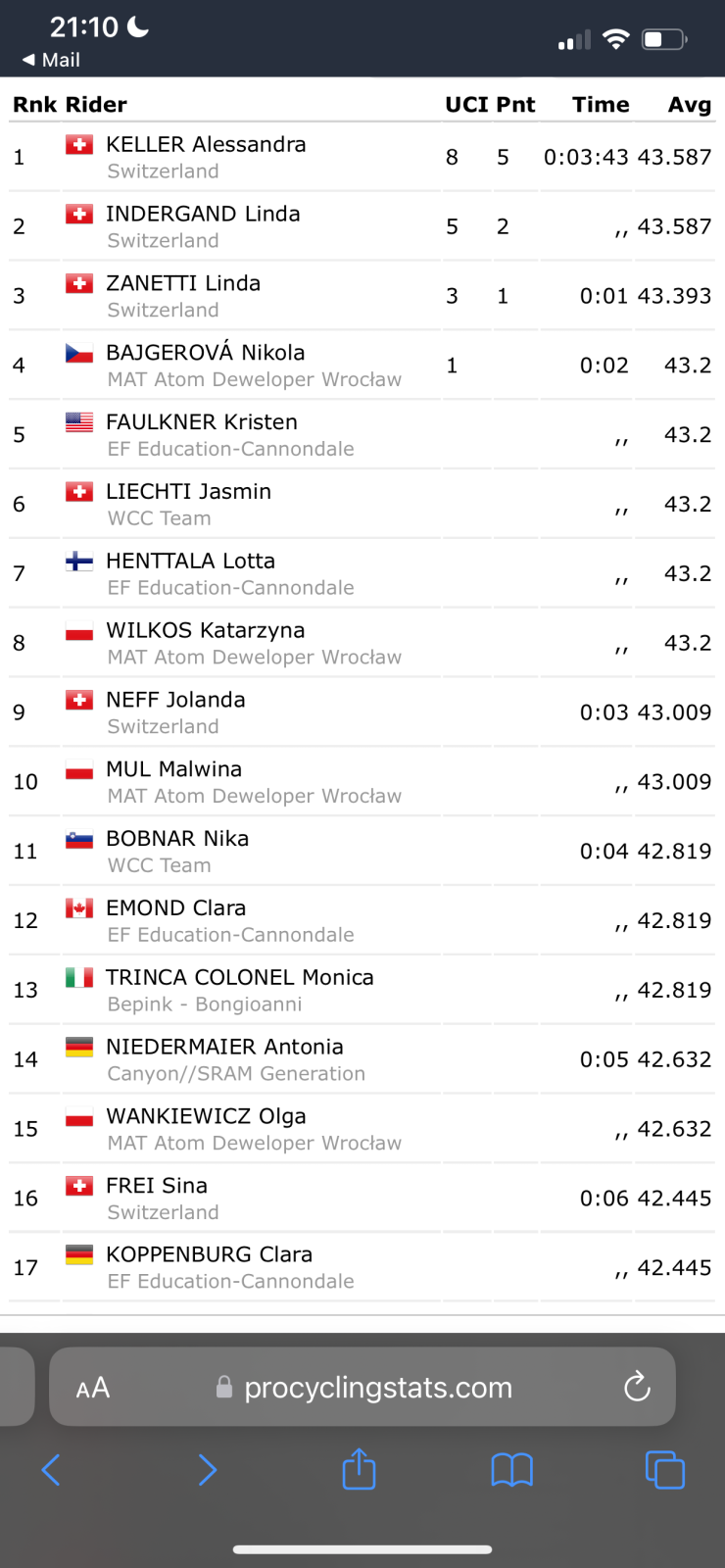The height and width of the screenshot is (1568, 725).
Task: Open Safari bookmarks book icon
Action: pos(511,1469)
